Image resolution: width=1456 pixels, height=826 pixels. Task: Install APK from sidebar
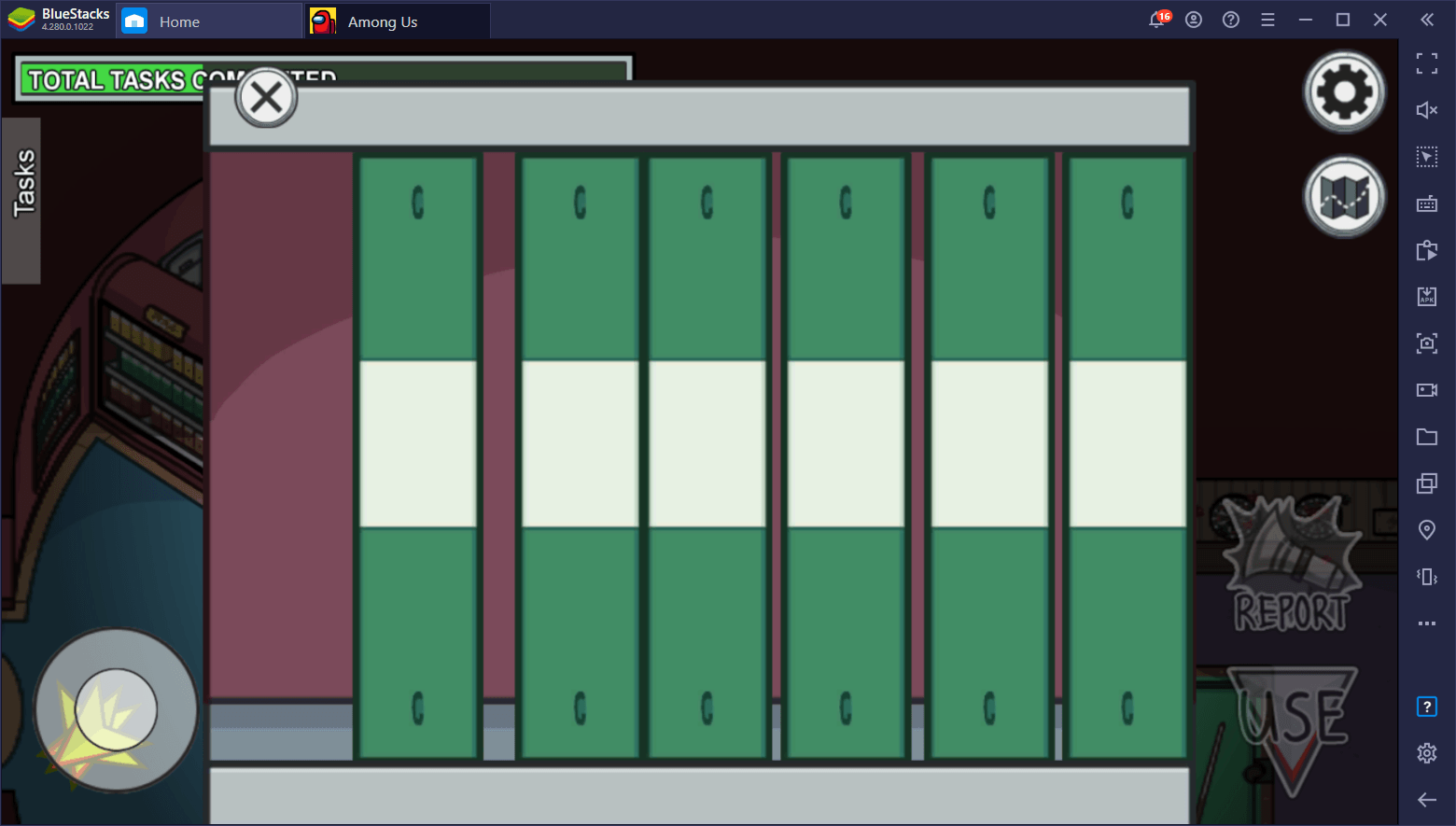click(1427, 297)
